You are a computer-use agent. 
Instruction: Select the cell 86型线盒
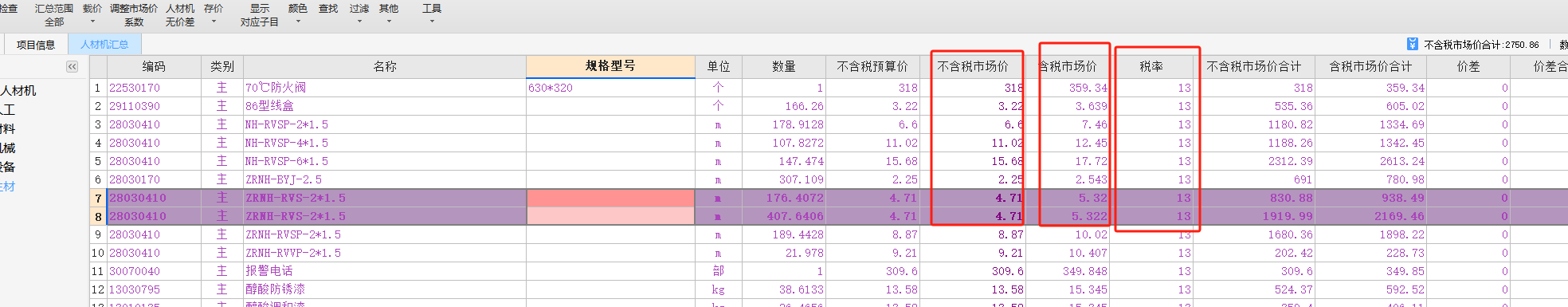(x=385, y=106)
